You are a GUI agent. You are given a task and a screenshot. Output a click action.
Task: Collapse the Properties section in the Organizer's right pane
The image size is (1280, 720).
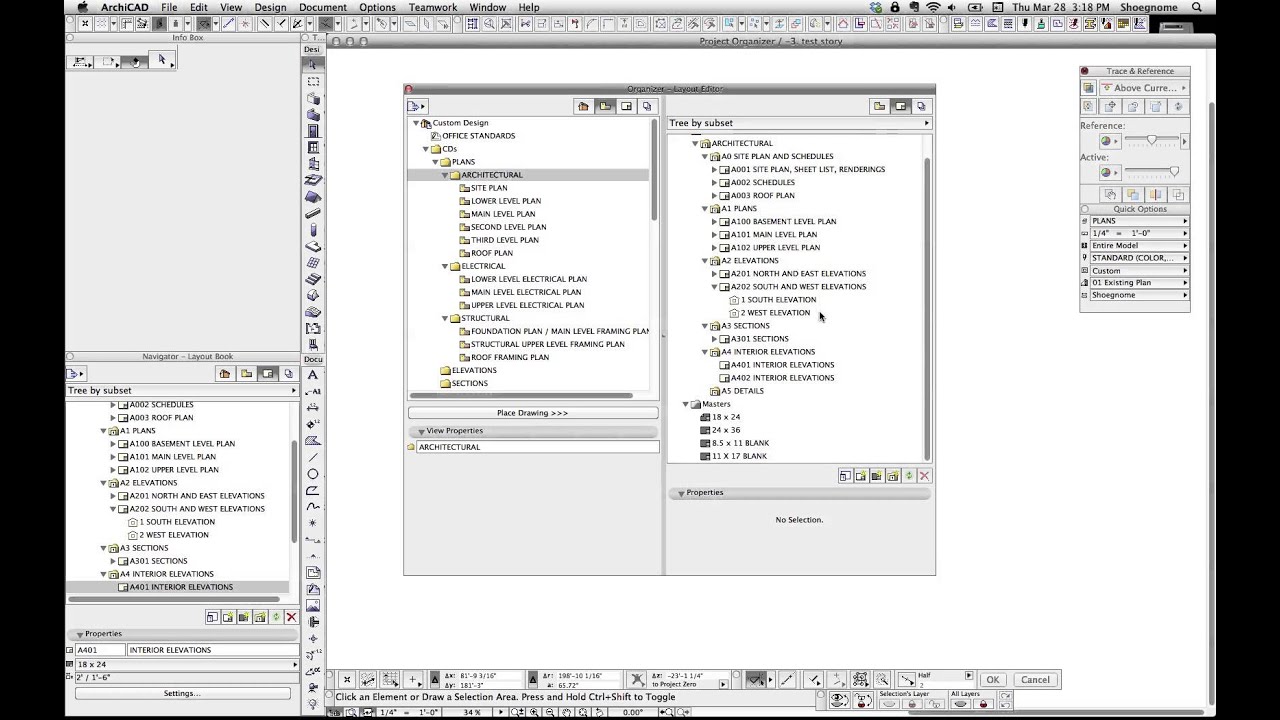(x=681, y=493)
